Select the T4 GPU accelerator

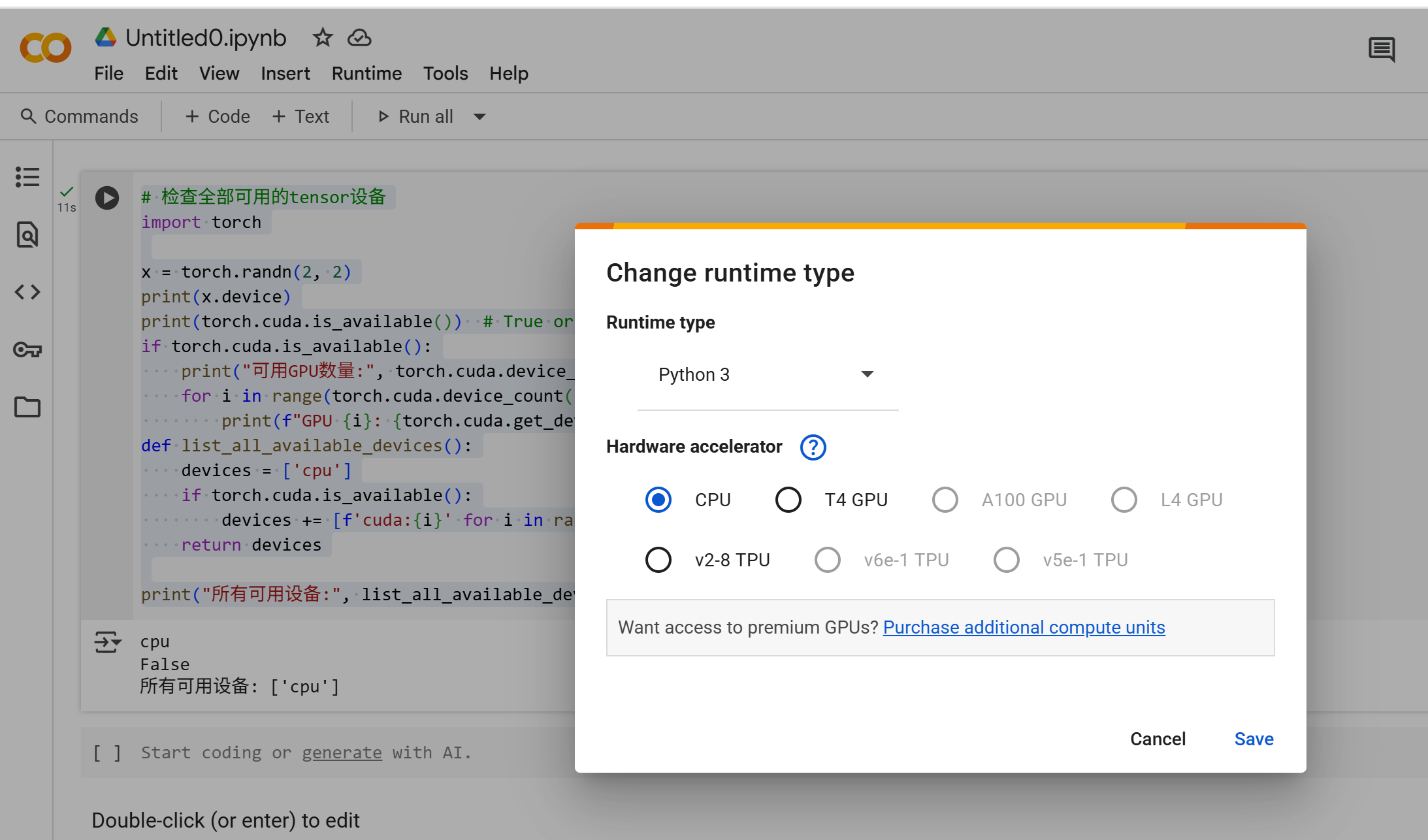point(788,500)
